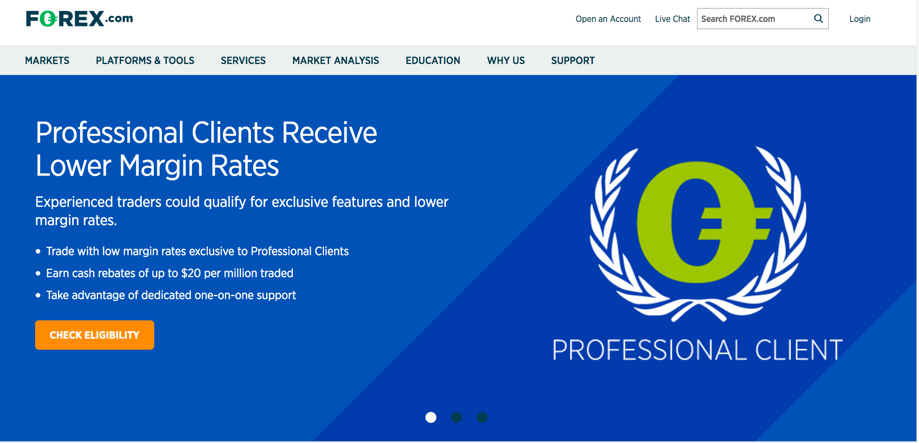Open the Why Us menu
The width and height of the screenshot is (919, 443).
click(x=506, y=60)
